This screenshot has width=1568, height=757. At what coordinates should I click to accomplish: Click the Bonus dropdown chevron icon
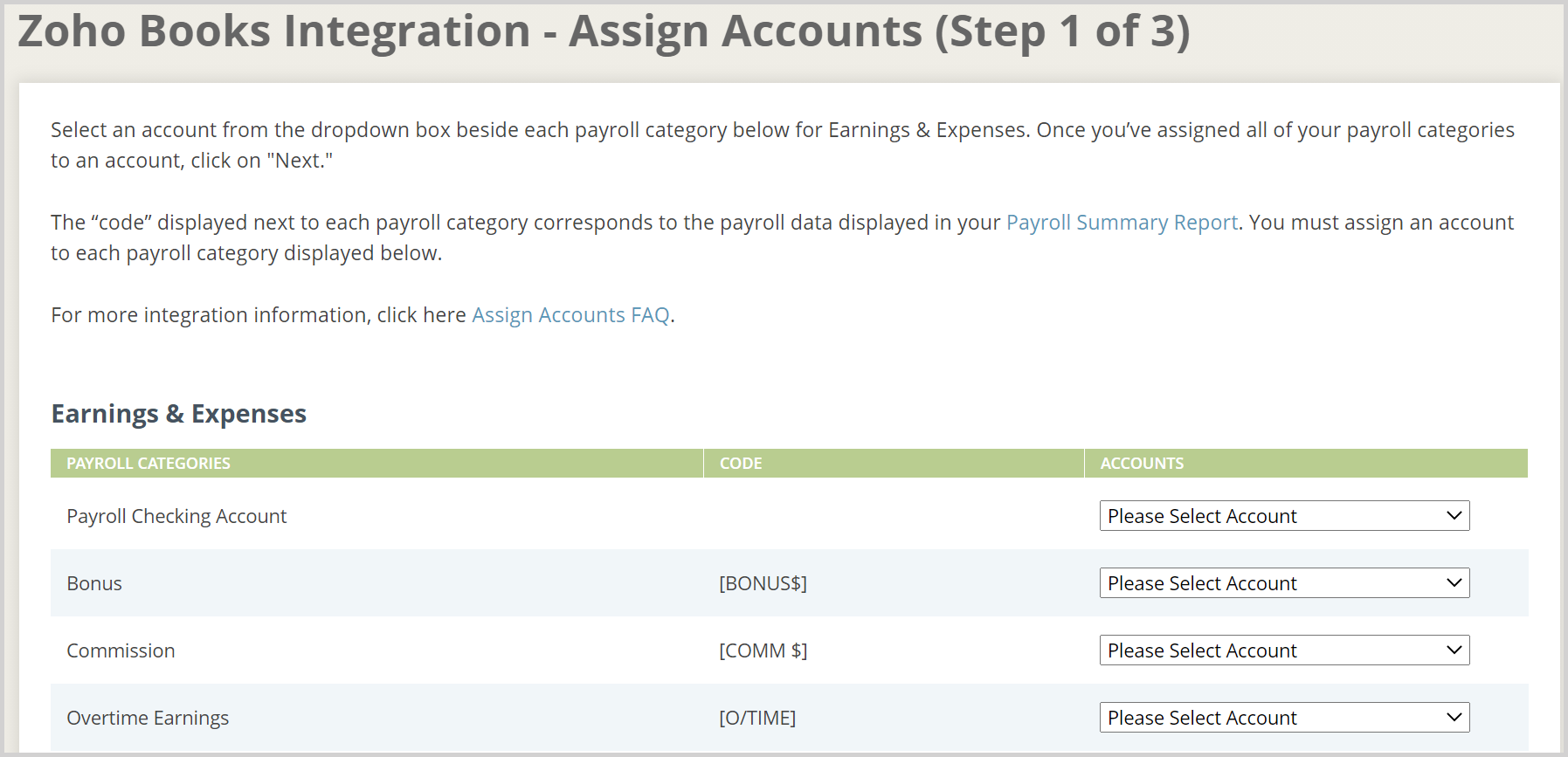click(1453, 582)
